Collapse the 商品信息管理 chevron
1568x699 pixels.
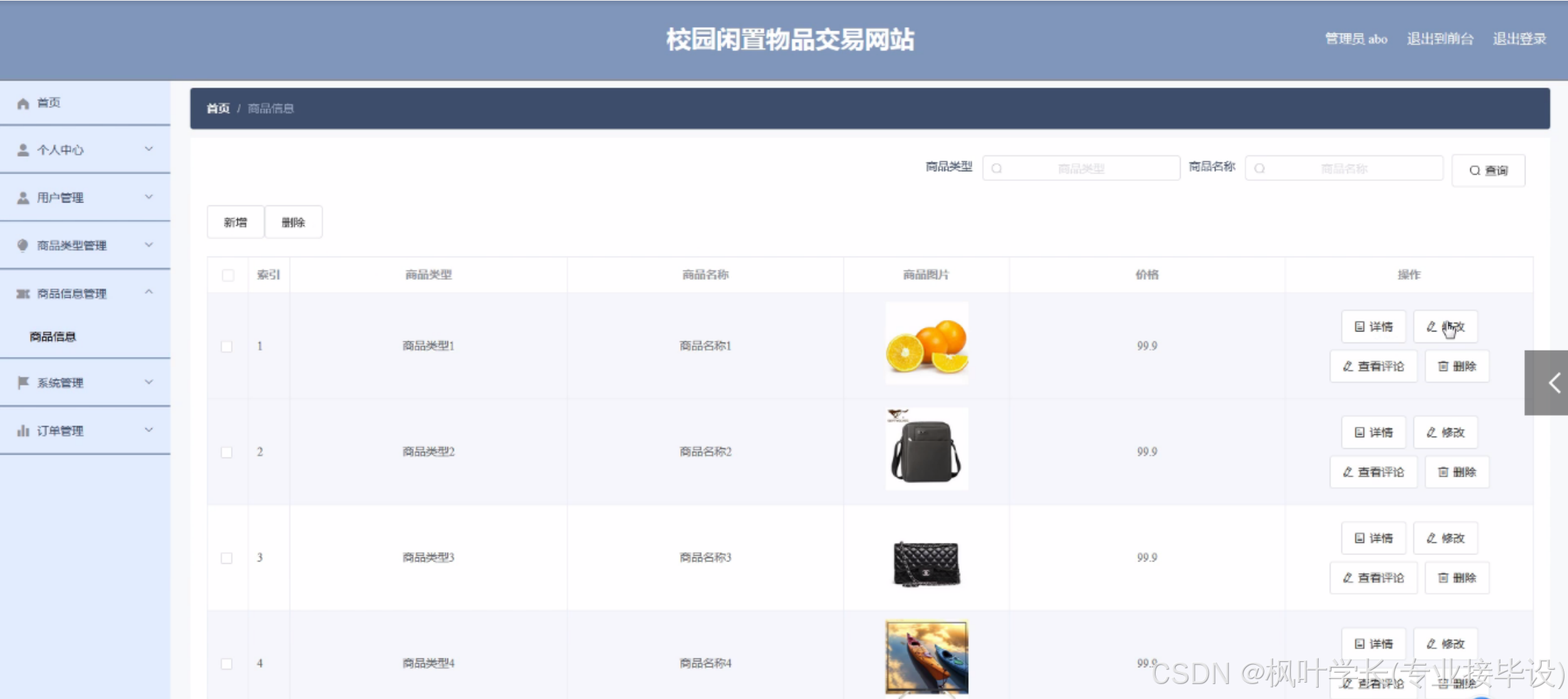click(x=149, y=292)
